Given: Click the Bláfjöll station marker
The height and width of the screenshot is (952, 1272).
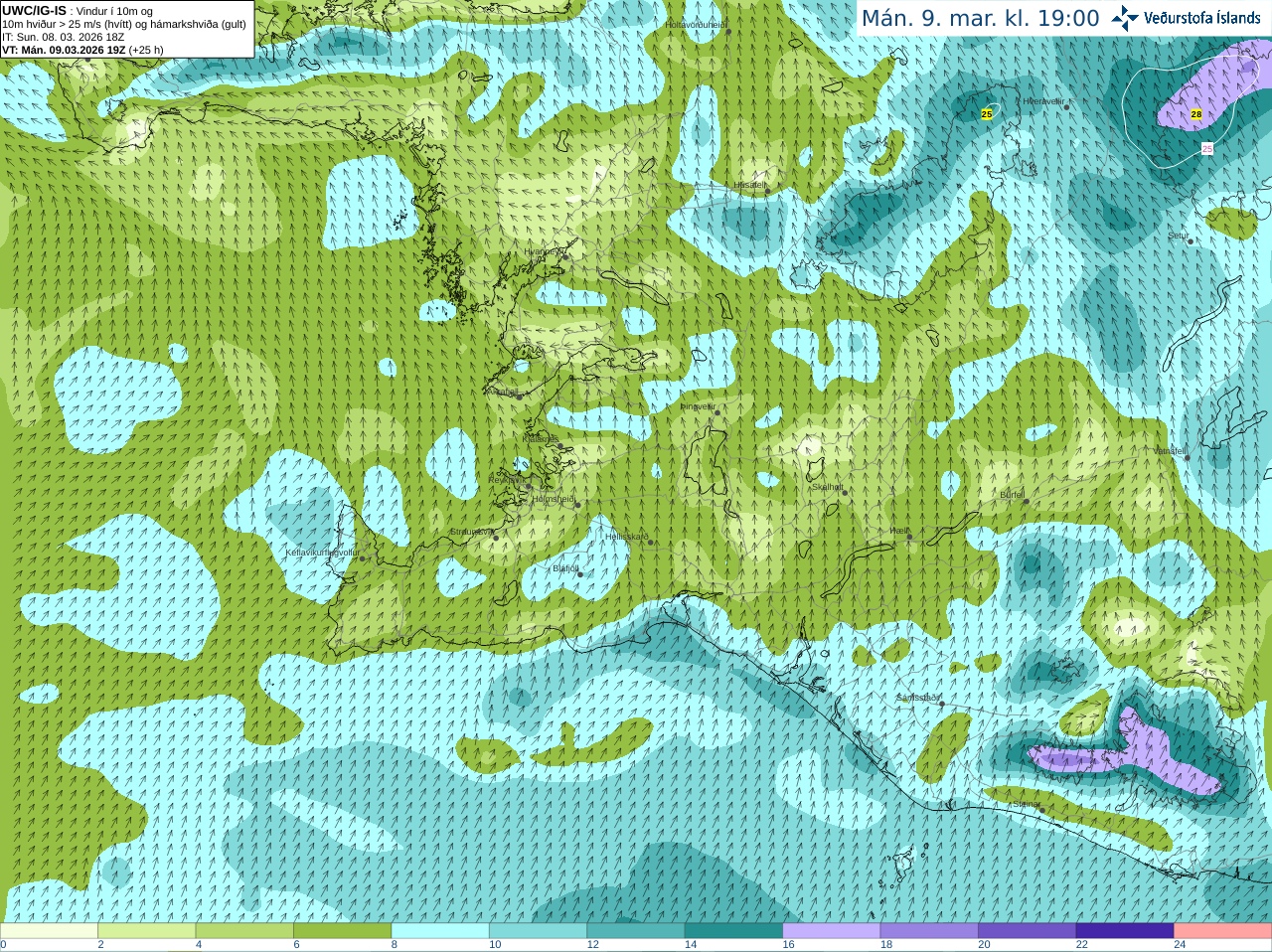Looking at the screenshot, I should click(x=580, y=573).
